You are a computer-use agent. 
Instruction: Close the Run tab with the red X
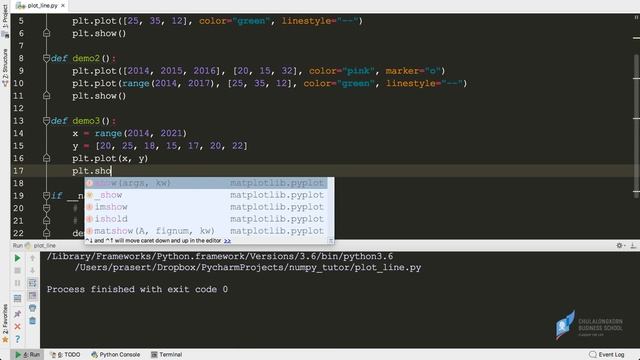click(17, 327)
